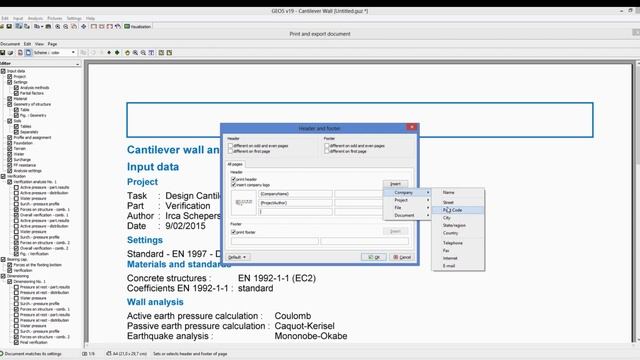
Task: Choose Post Code from Company submenu
Action: tap(458, 210)
